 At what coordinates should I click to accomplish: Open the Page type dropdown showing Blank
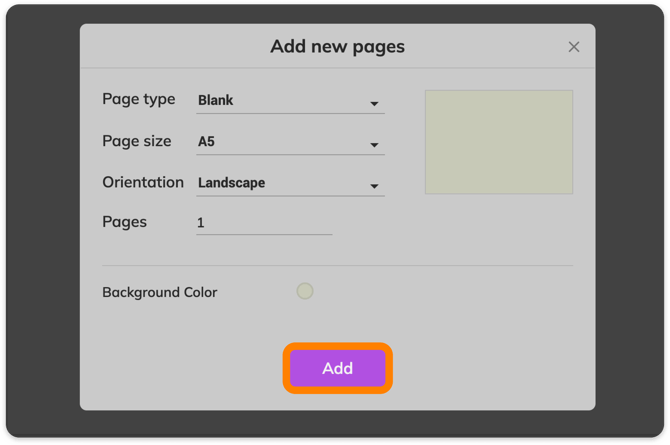pyautogui.click(x=290, y=101)
